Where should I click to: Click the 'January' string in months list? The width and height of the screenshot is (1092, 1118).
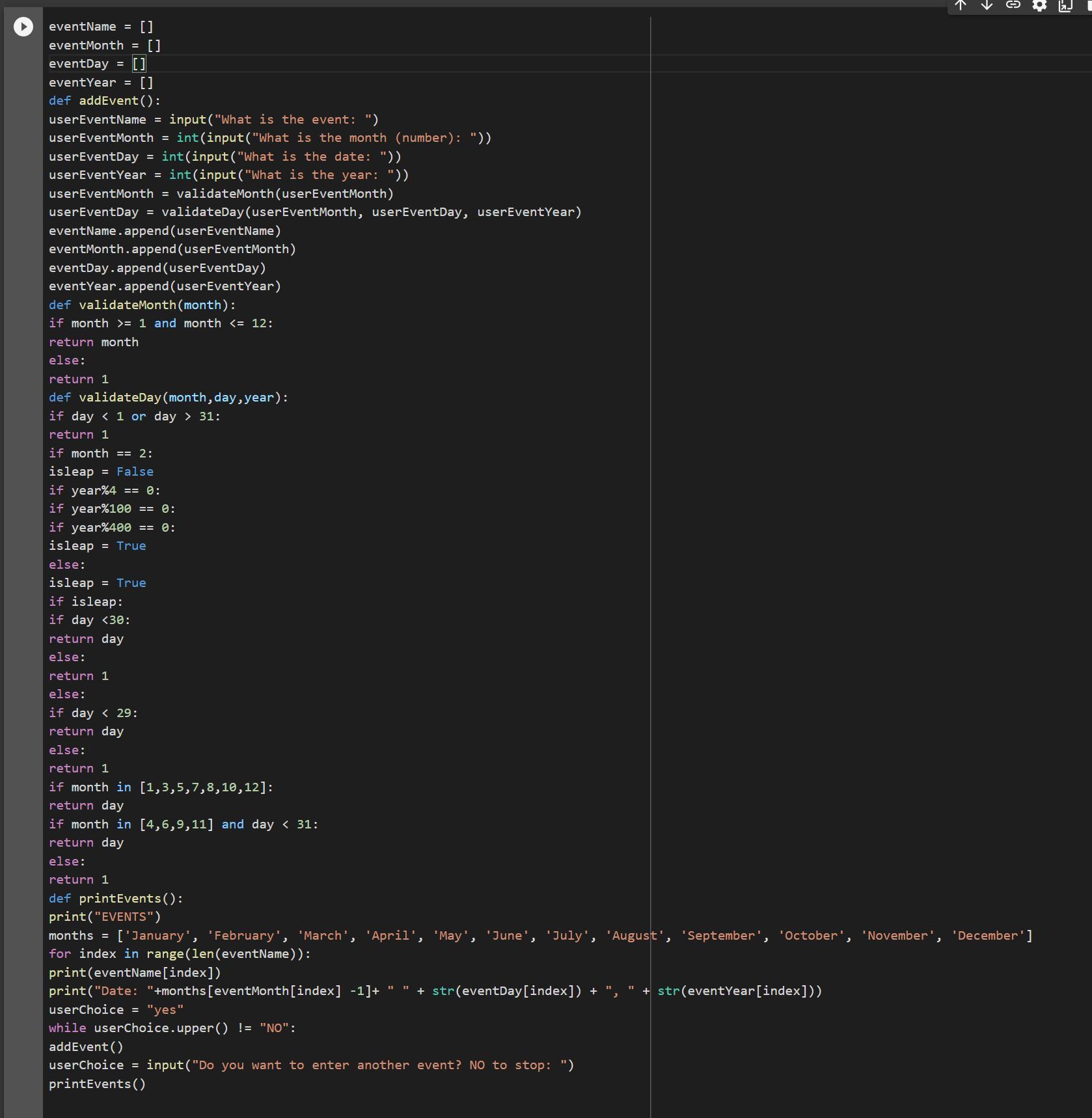pos(157,936)
